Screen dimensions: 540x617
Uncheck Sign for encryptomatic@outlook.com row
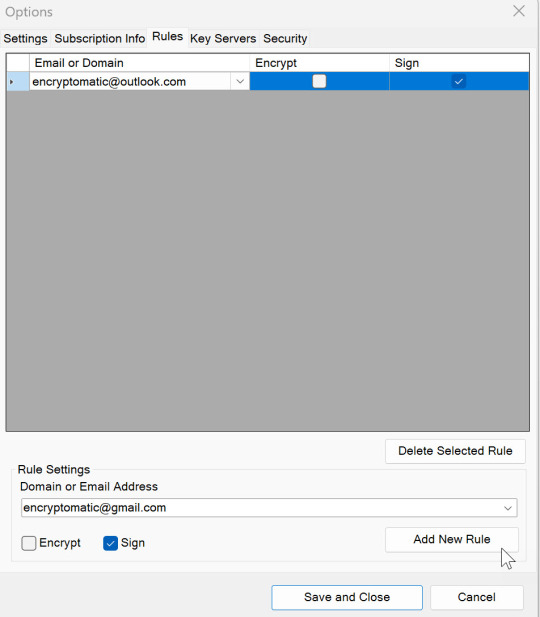(x=459, y=81)
